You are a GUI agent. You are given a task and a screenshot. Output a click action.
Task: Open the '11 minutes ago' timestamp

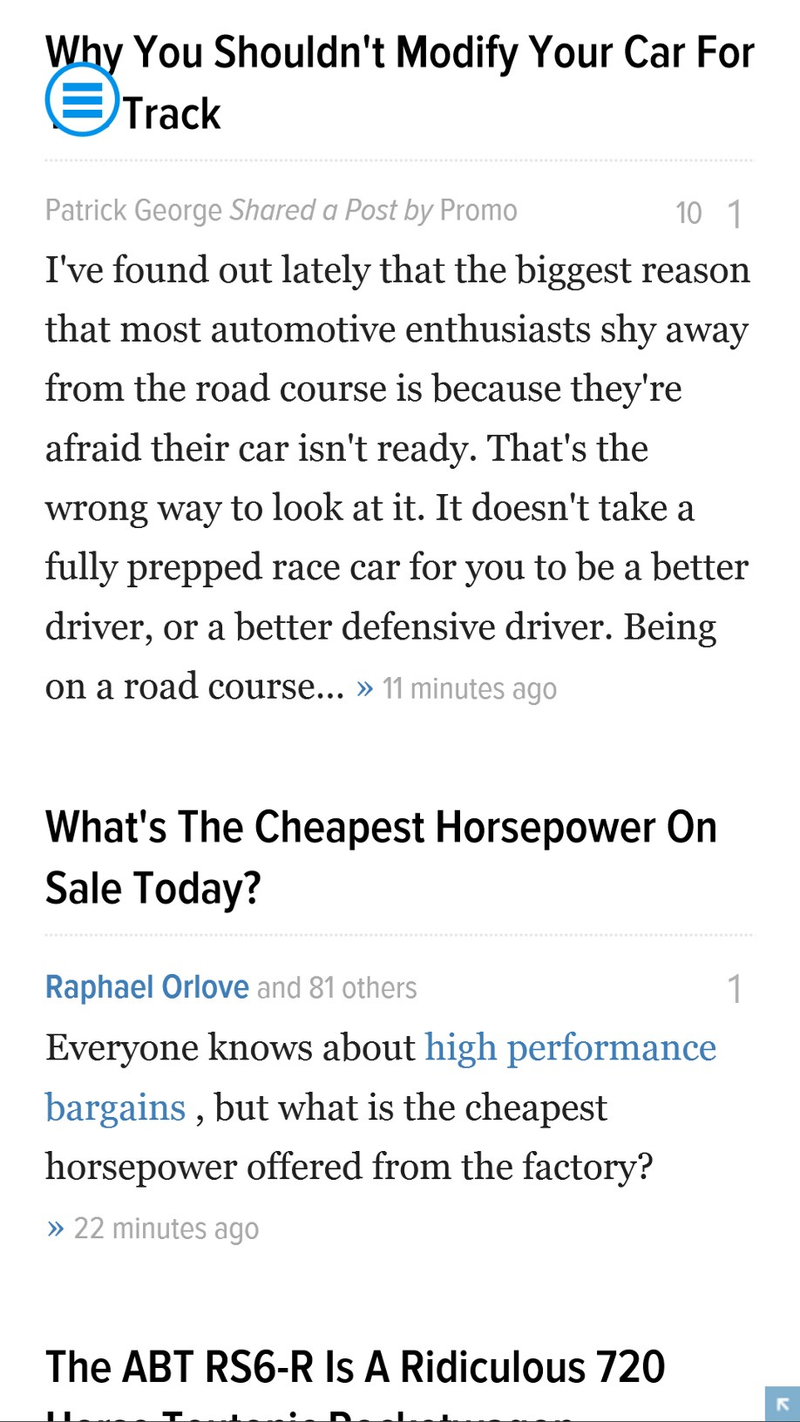pyautogui.click(x=469, y=689)
